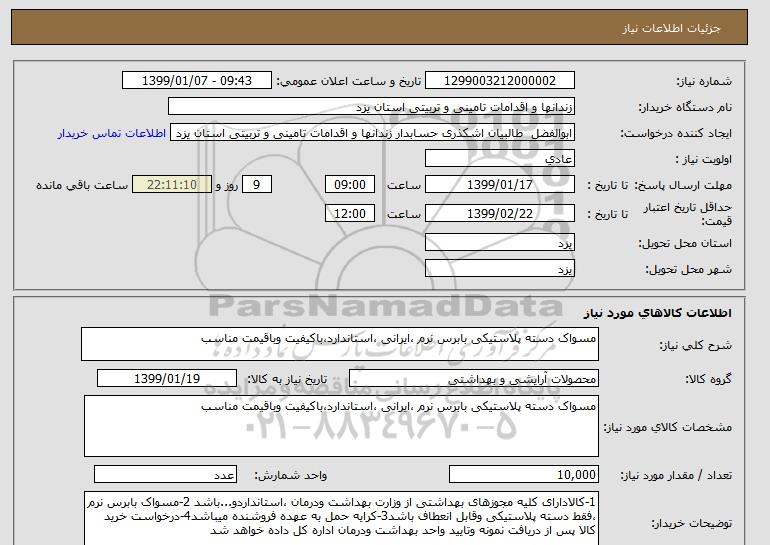Click the شماره نیاز field 1299003212000002
This screenshot has width=770, height=545.
click(499, 81)
